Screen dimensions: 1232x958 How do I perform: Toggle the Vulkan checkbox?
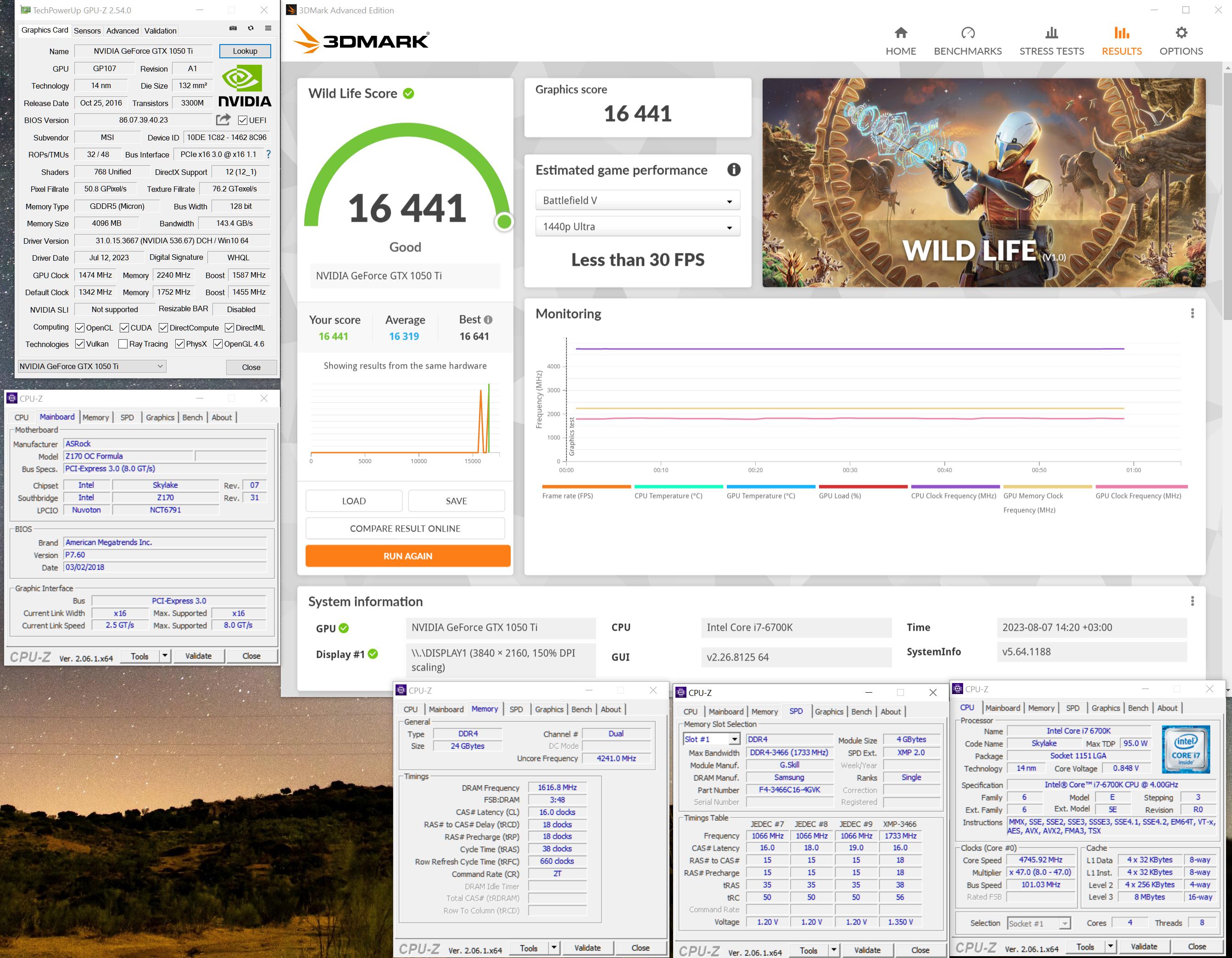click(79, 344)
